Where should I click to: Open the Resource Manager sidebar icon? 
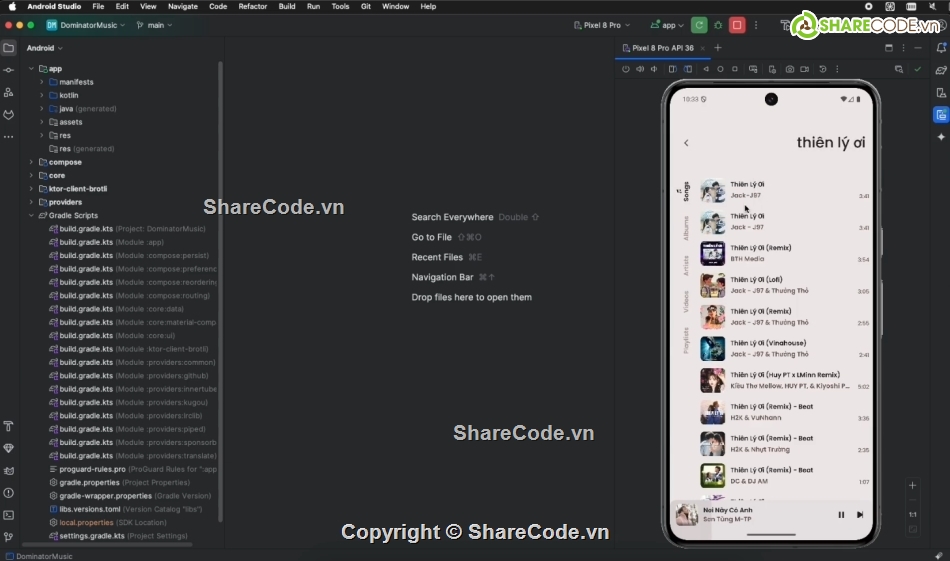(8, 93)
